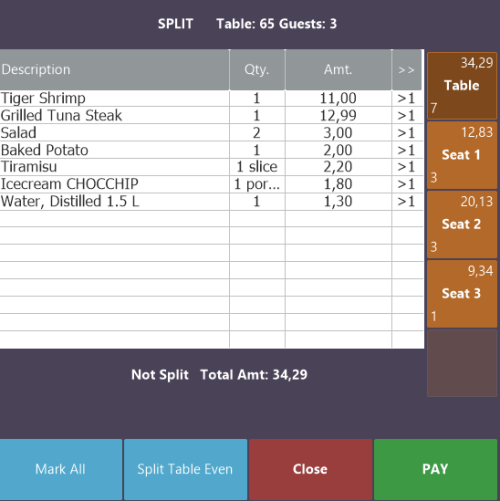Click the Mark All button
Viewport: 500px width, 501px height.
click(61, 469)
